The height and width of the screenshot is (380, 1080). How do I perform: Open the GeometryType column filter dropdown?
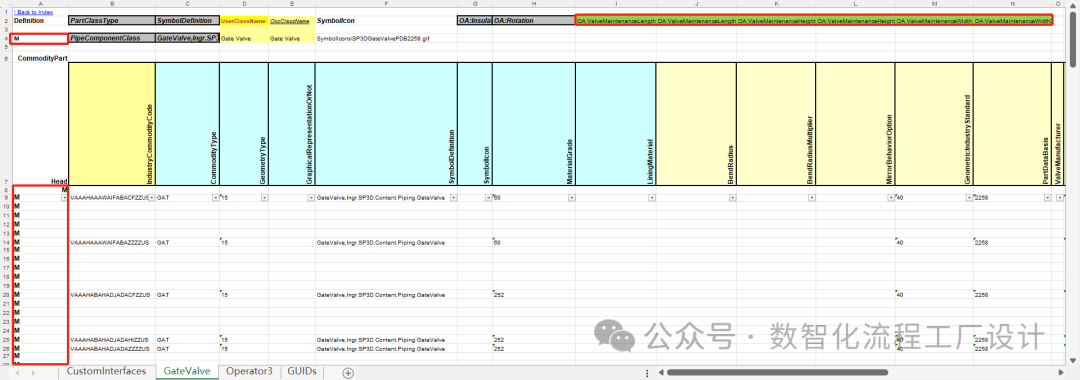tap(264, 198)
